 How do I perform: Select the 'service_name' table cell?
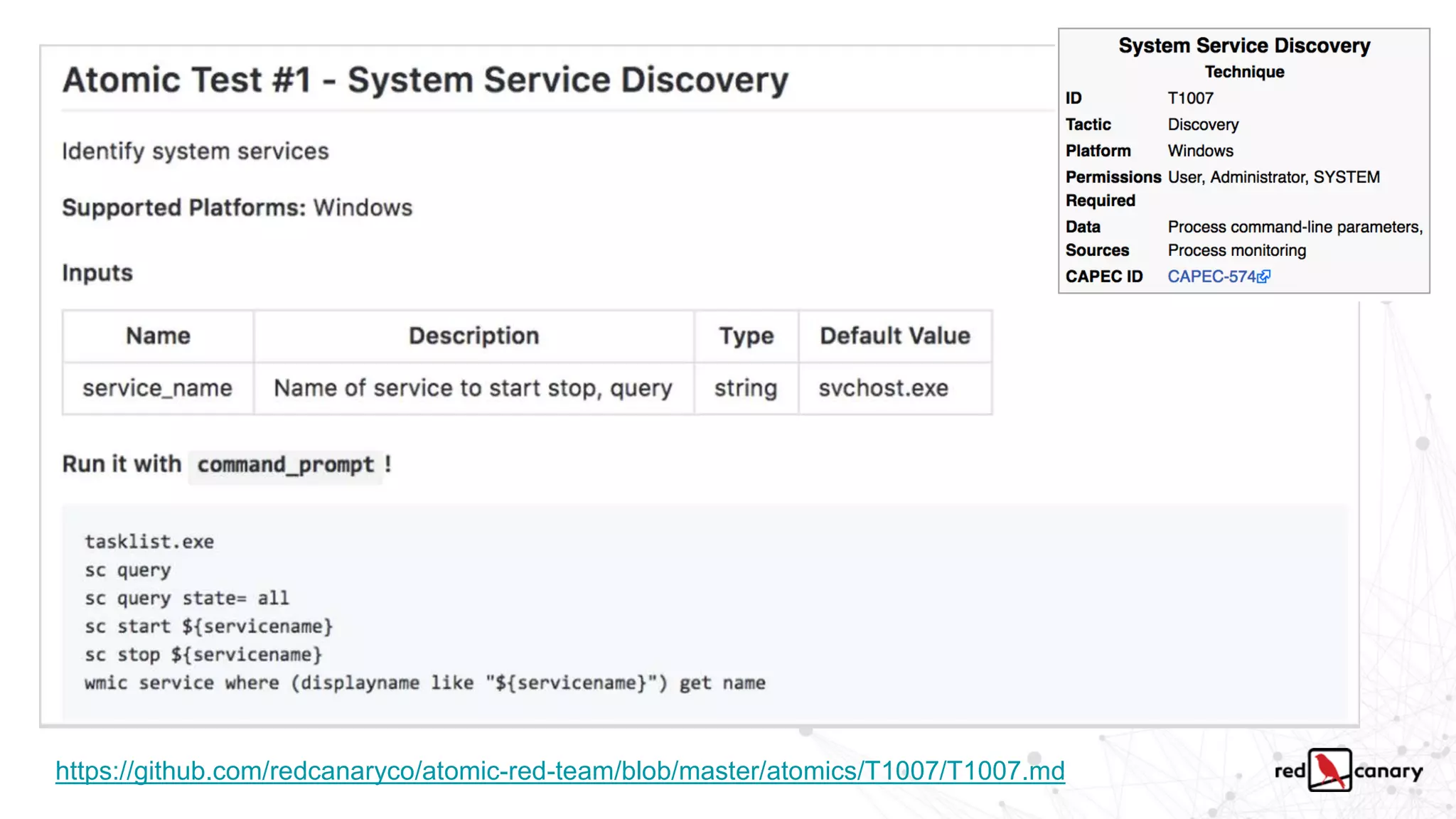coord(158,388)
